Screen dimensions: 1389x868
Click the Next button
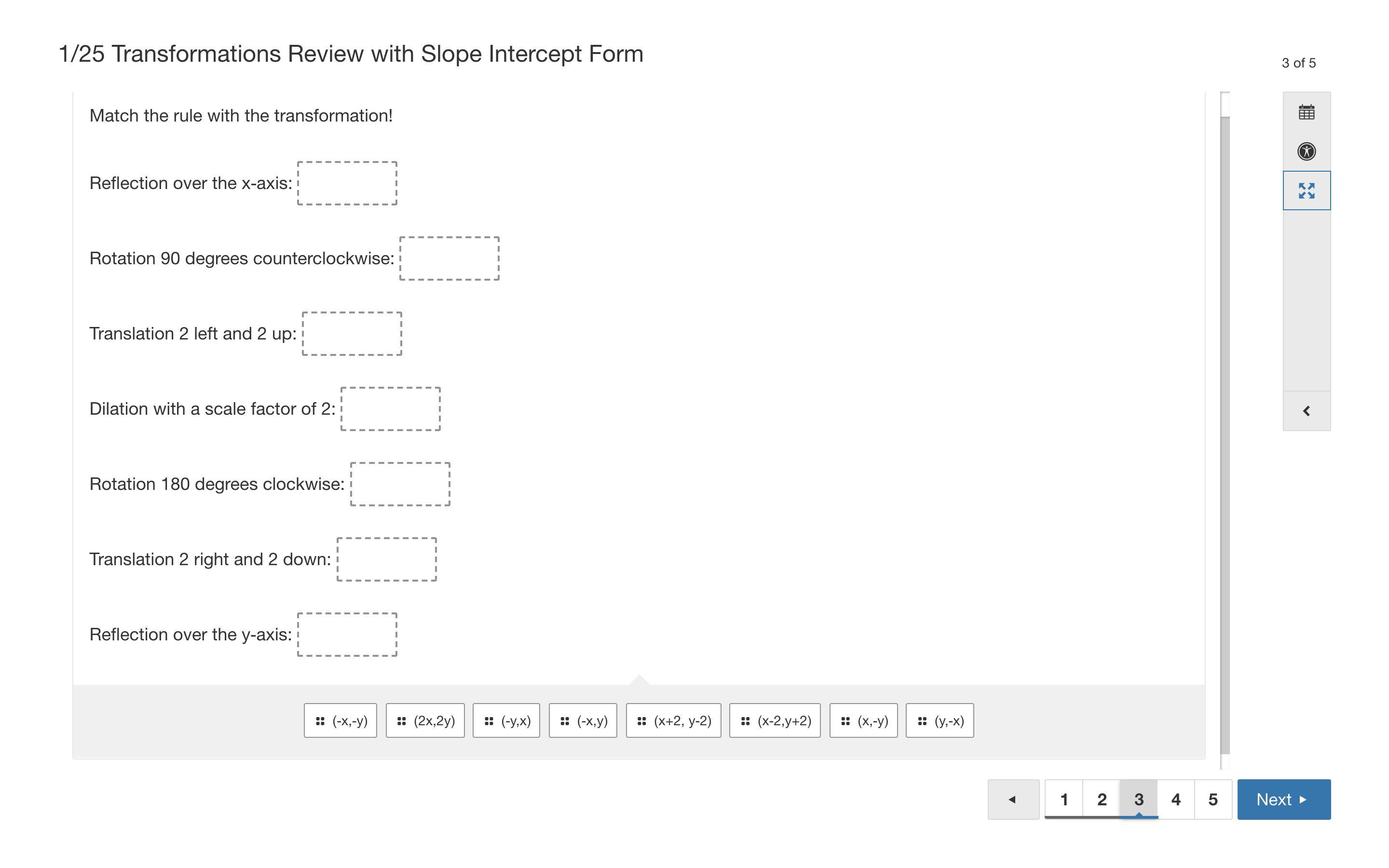[x=1283, y=799]
